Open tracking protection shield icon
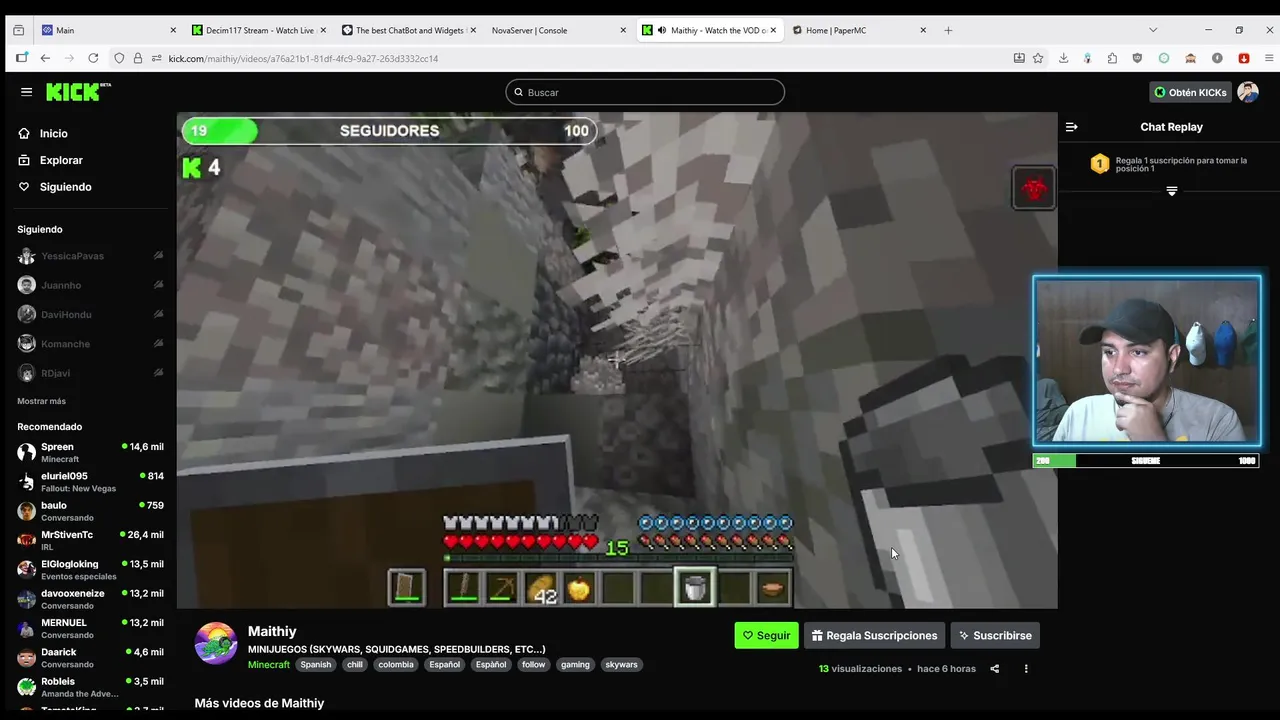 119,58
